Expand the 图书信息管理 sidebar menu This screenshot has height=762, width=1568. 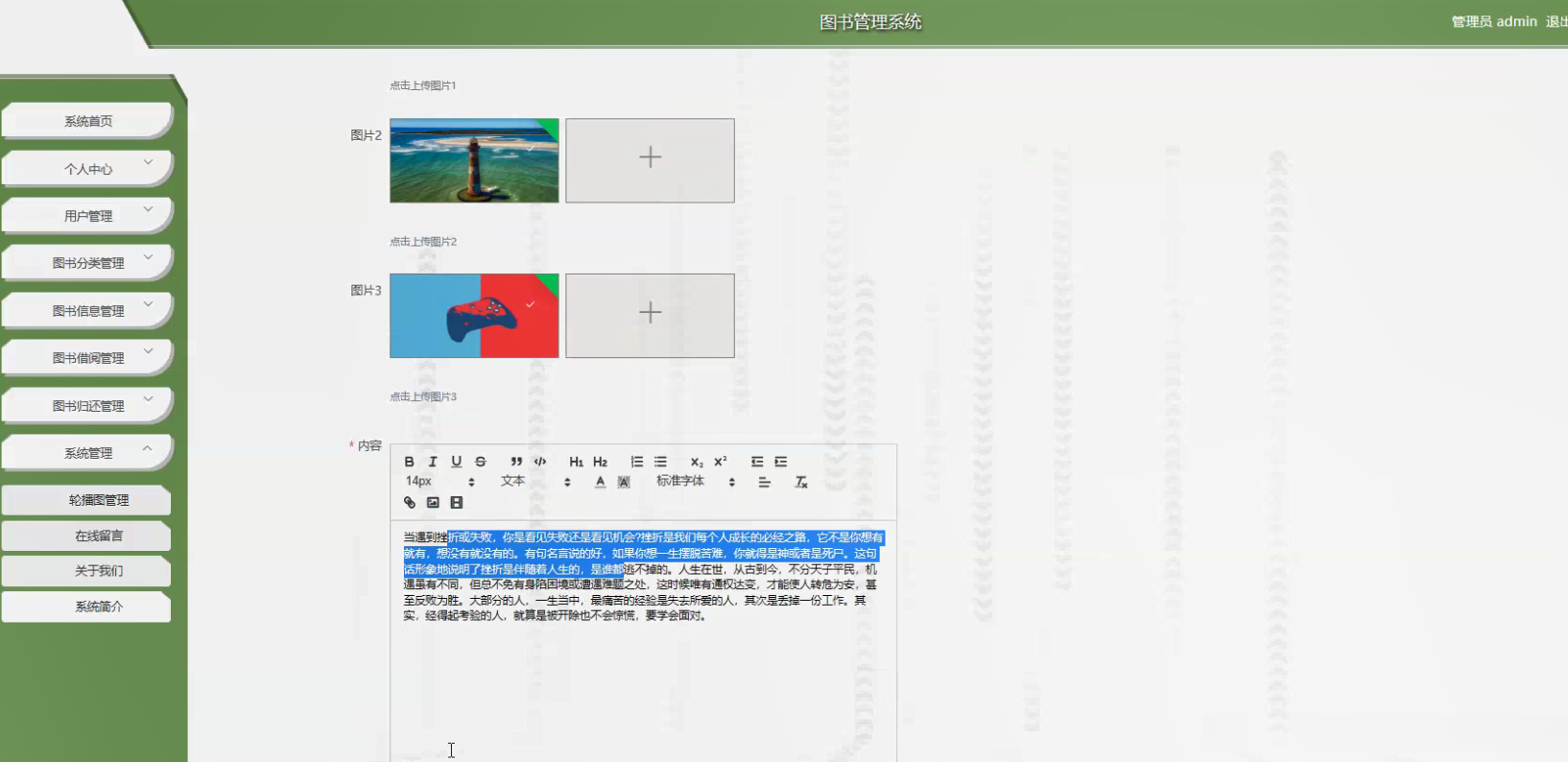pyautogui.click(x=87, y=311)
